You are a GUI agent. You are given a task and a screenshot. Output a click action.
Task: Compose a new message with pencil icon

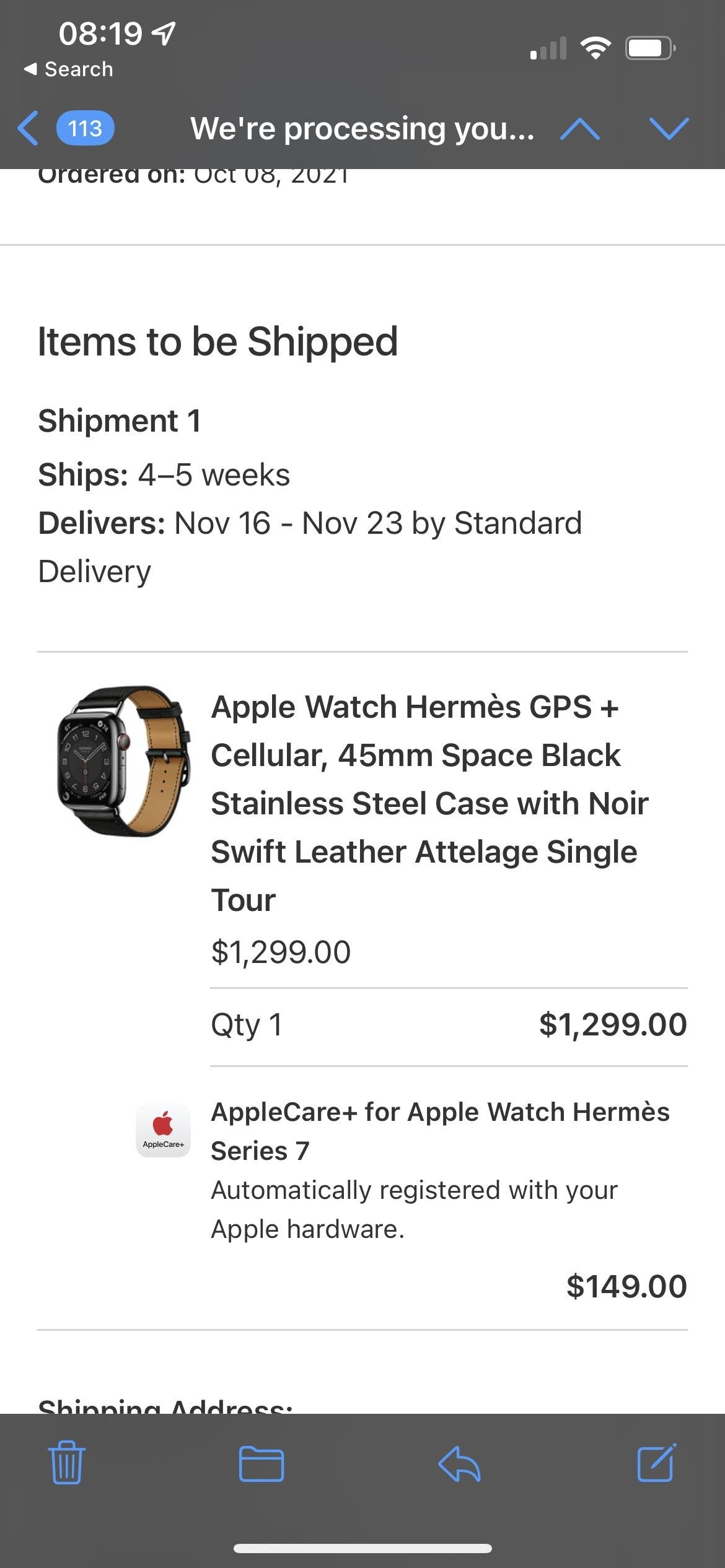pyautogui.click(x=657, y=1463)
